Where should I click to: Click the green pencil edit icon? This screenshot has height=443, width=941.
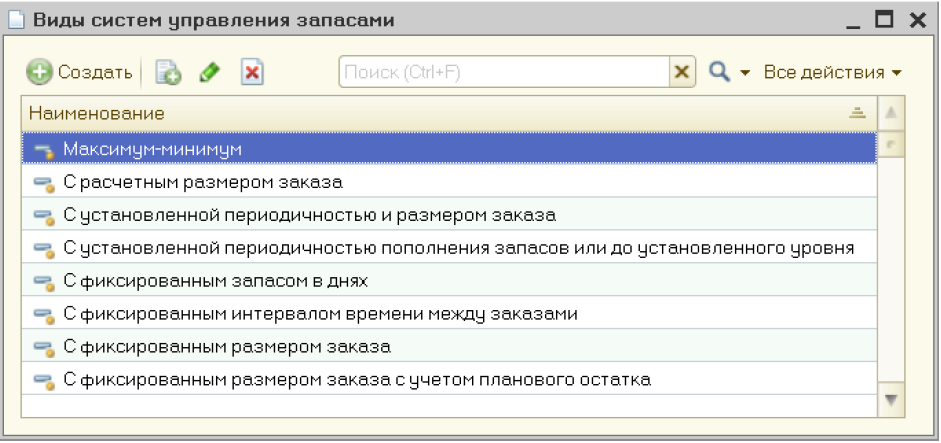[x=210, y=73]
